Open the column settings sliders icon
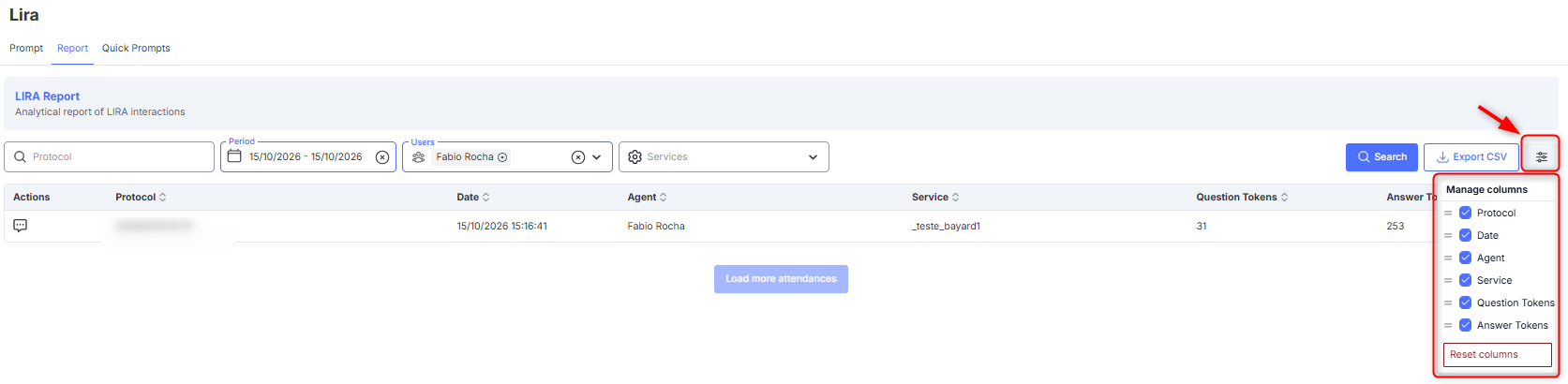 pyautogui.click(x=1542, y=157)
